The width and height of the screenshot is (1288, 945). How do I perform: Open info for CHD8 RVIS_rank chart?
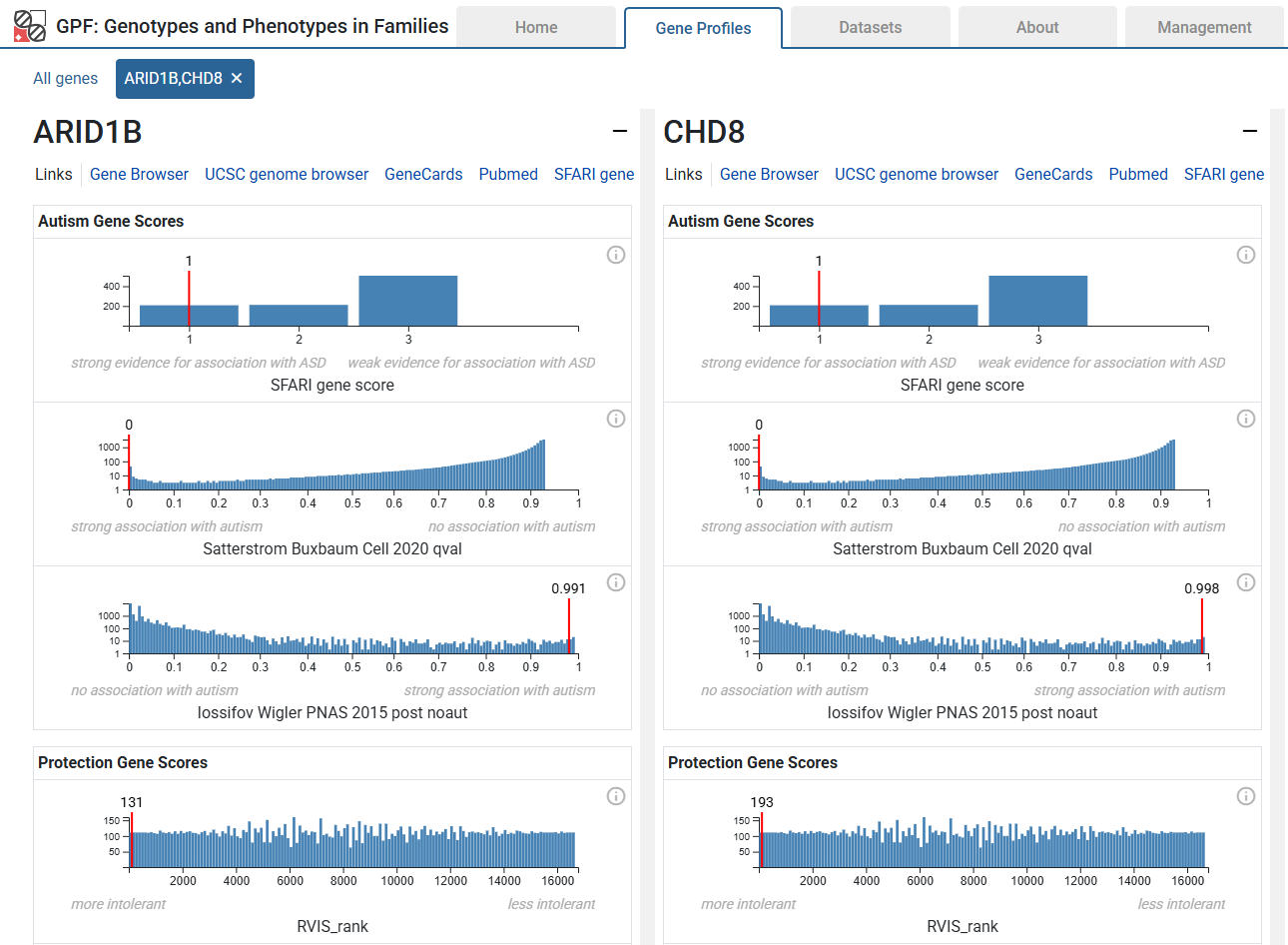[x=1246, y=796]
